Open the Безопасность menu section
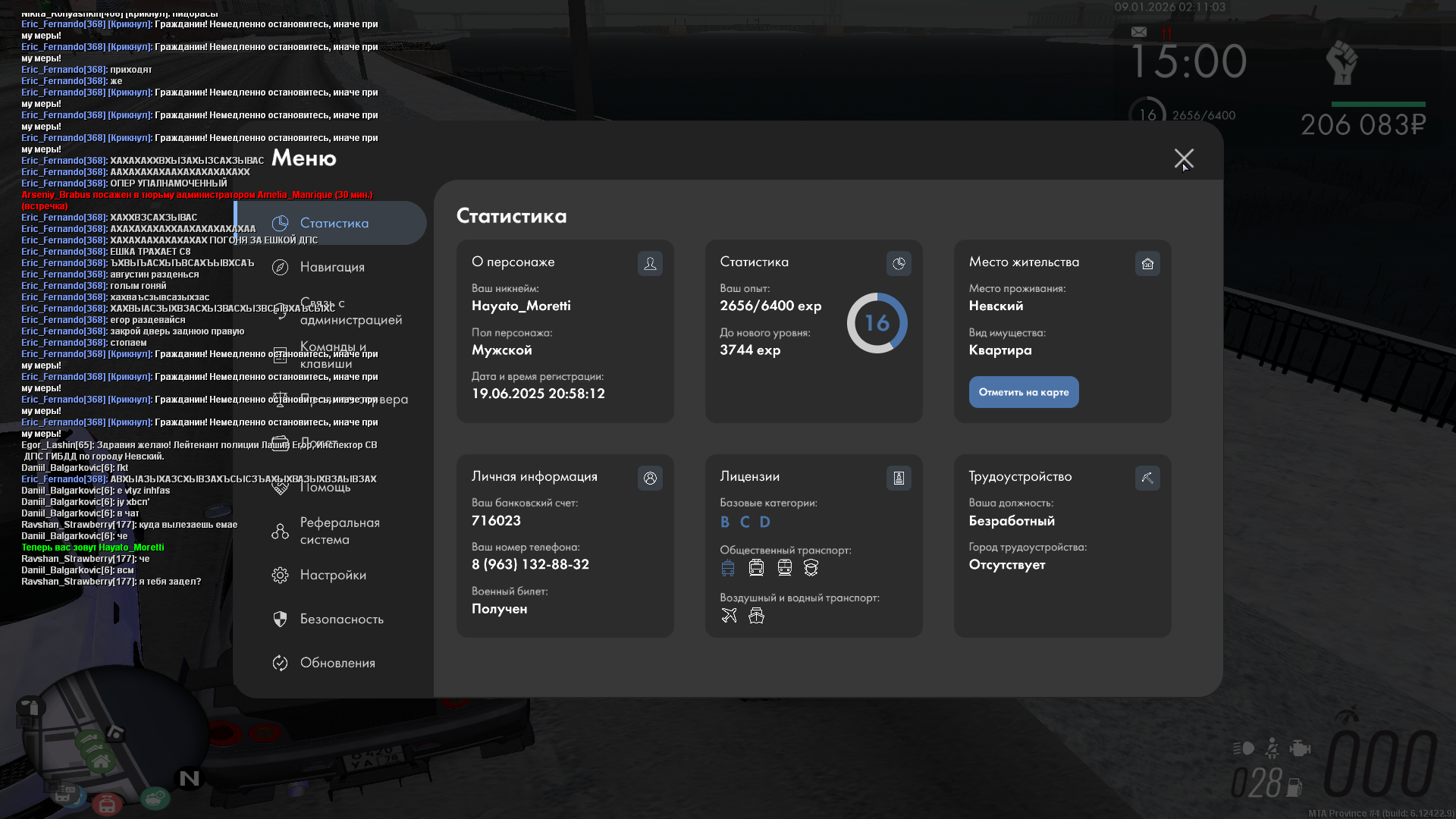Screen dimensions: 1456x819 pos(341,619)
